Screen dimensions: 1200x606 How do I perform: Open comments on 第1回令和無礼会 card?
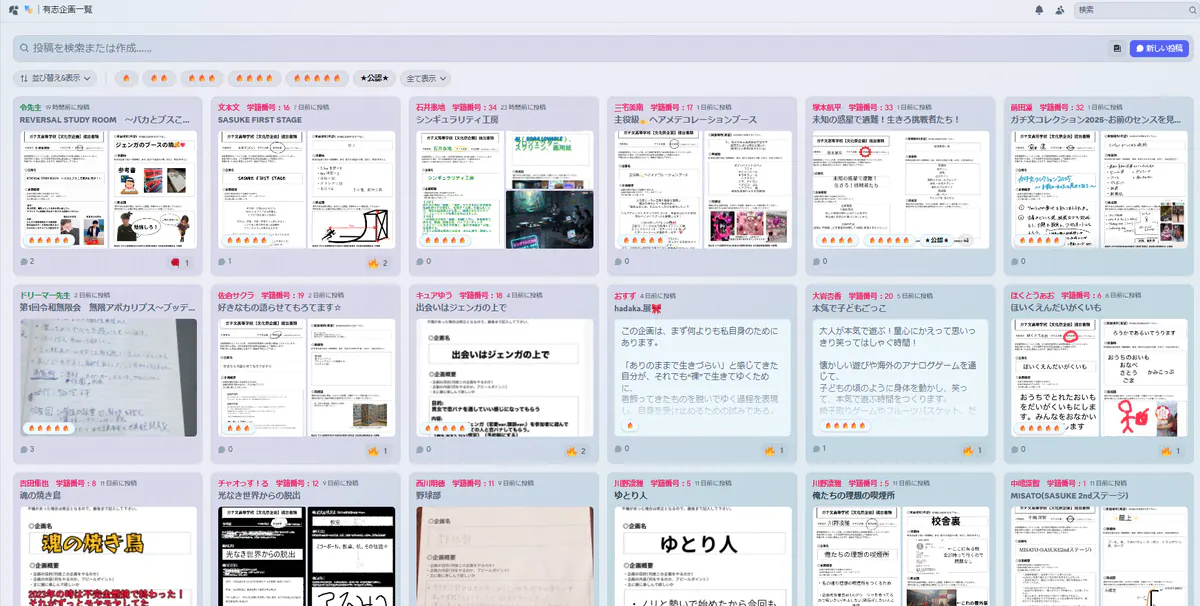pos(28,450)
